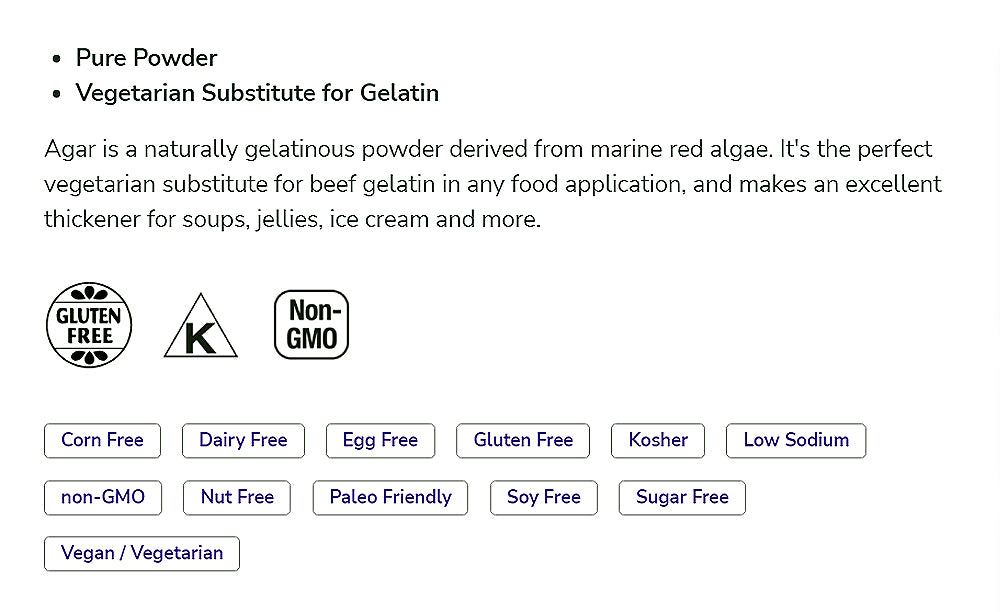Select the Sugar Free tag
This screenshot has width=1000, height=612.
click(682, 497)
